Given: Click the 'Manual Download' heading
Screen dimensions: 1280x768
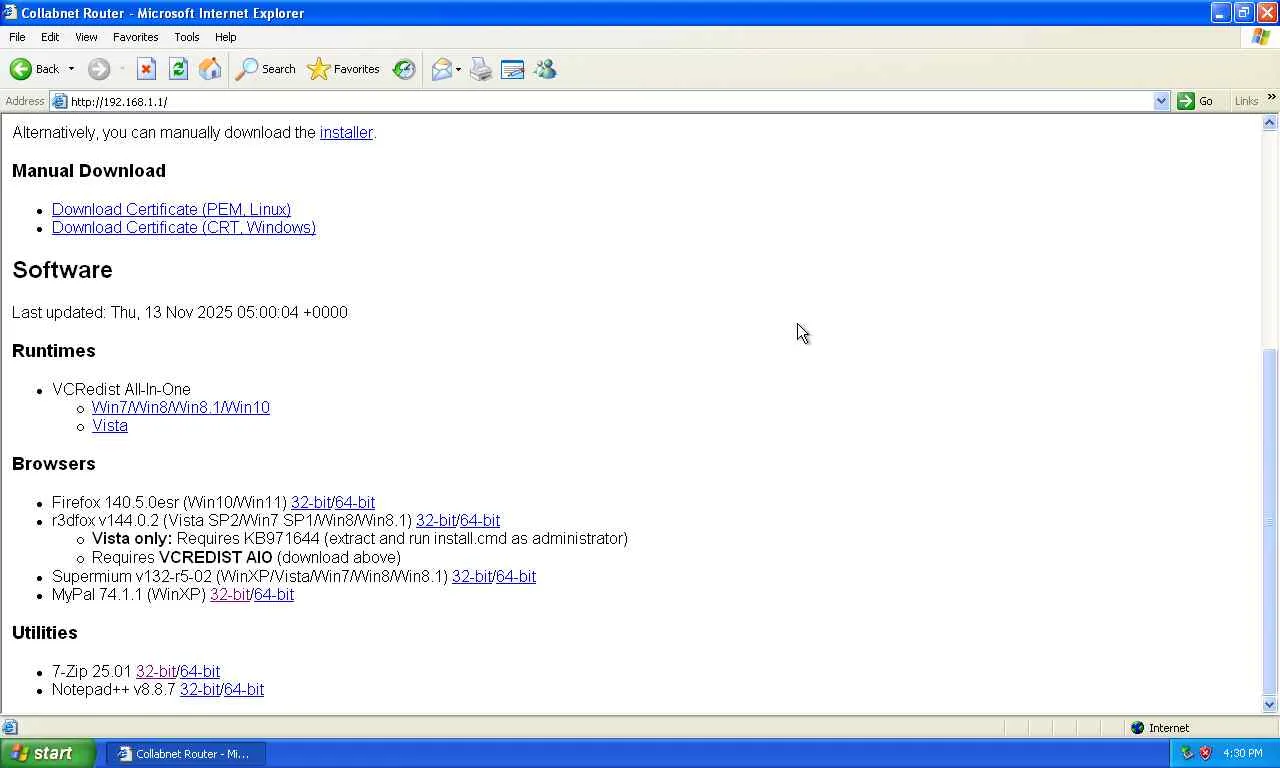Looking at the screenshot, I should coord(89,171).
